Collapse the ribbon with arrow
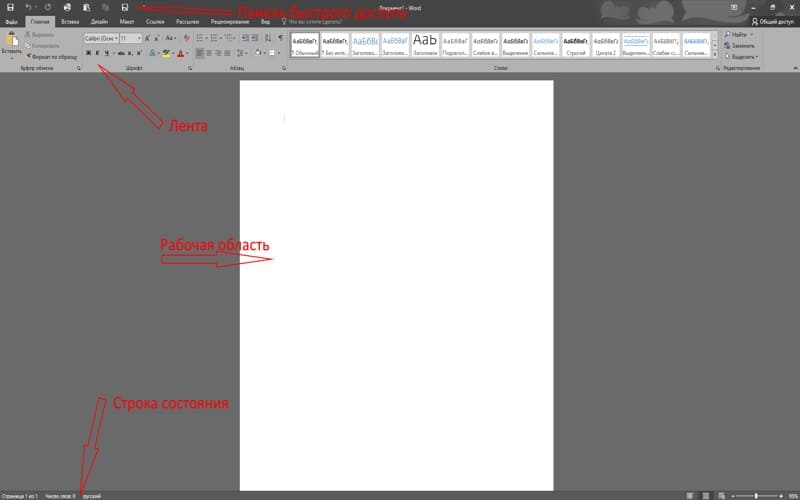800x500 pixels. (x=794, y=68)
